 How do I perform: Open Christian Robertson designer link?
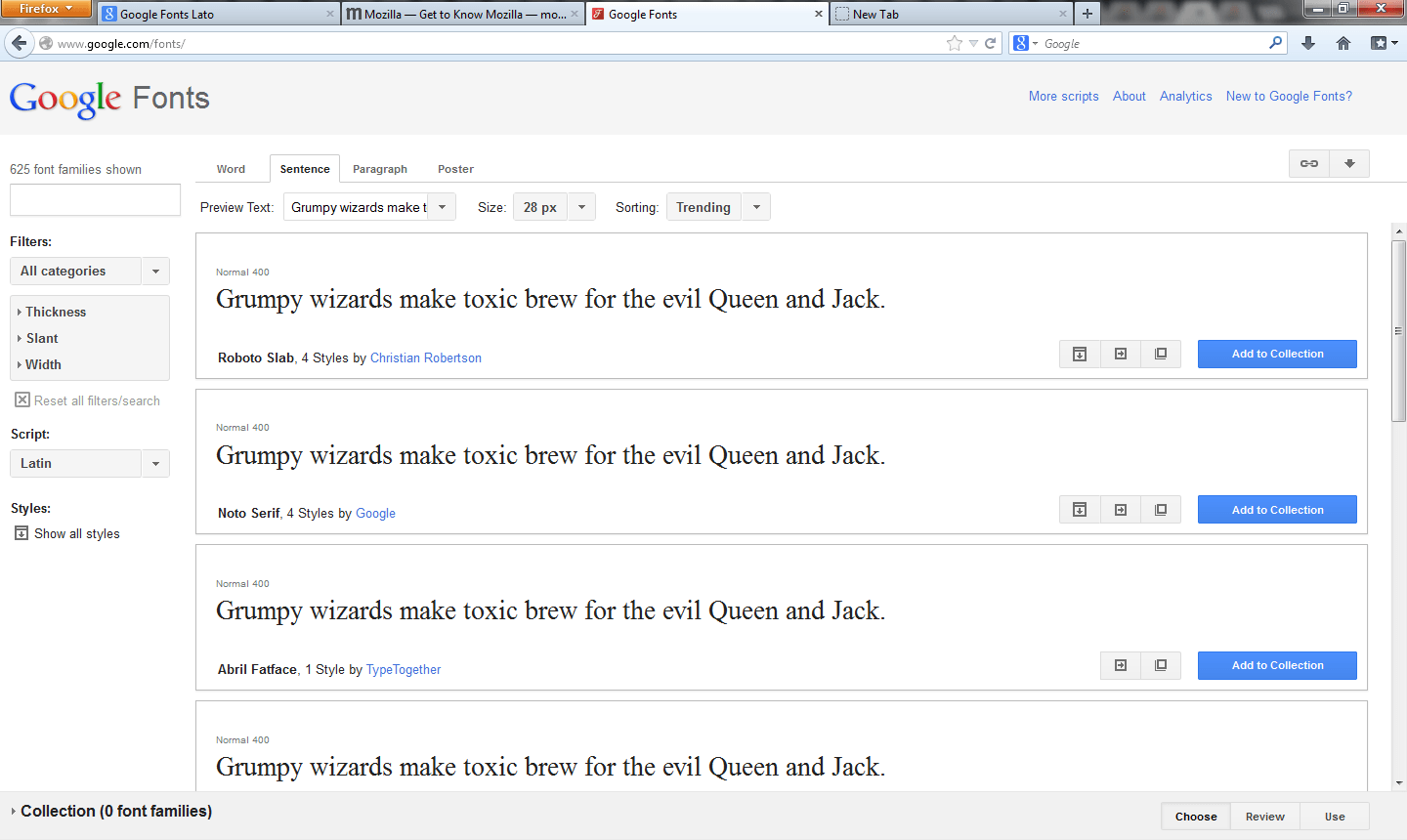pos(426,357)
